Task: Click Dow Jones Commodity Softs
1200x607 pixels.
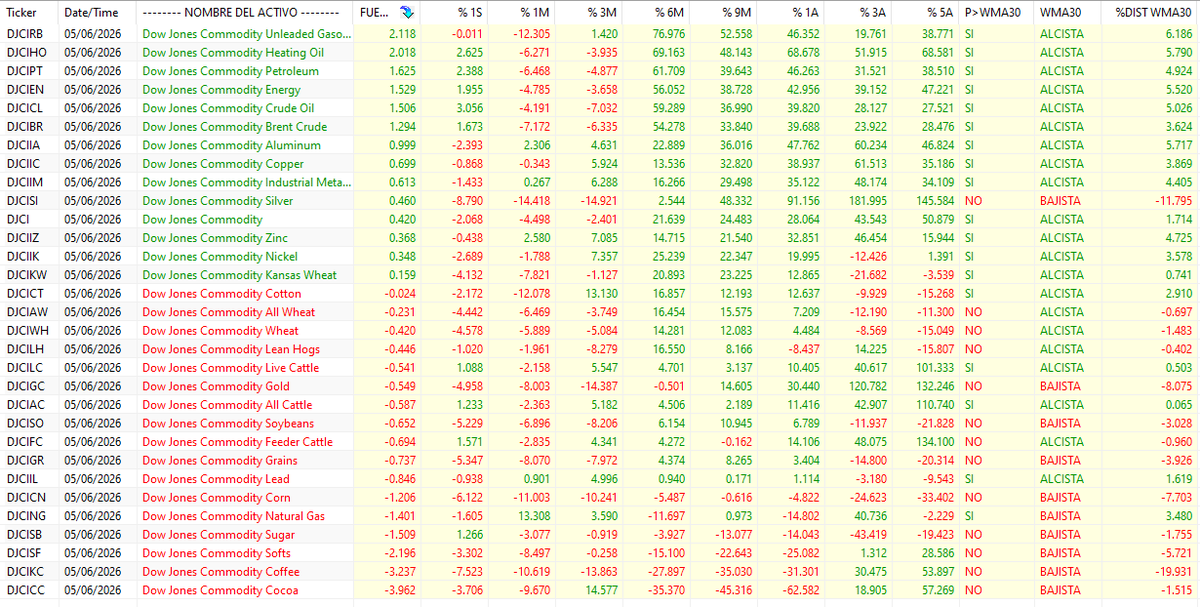Action: pos(218,552)
